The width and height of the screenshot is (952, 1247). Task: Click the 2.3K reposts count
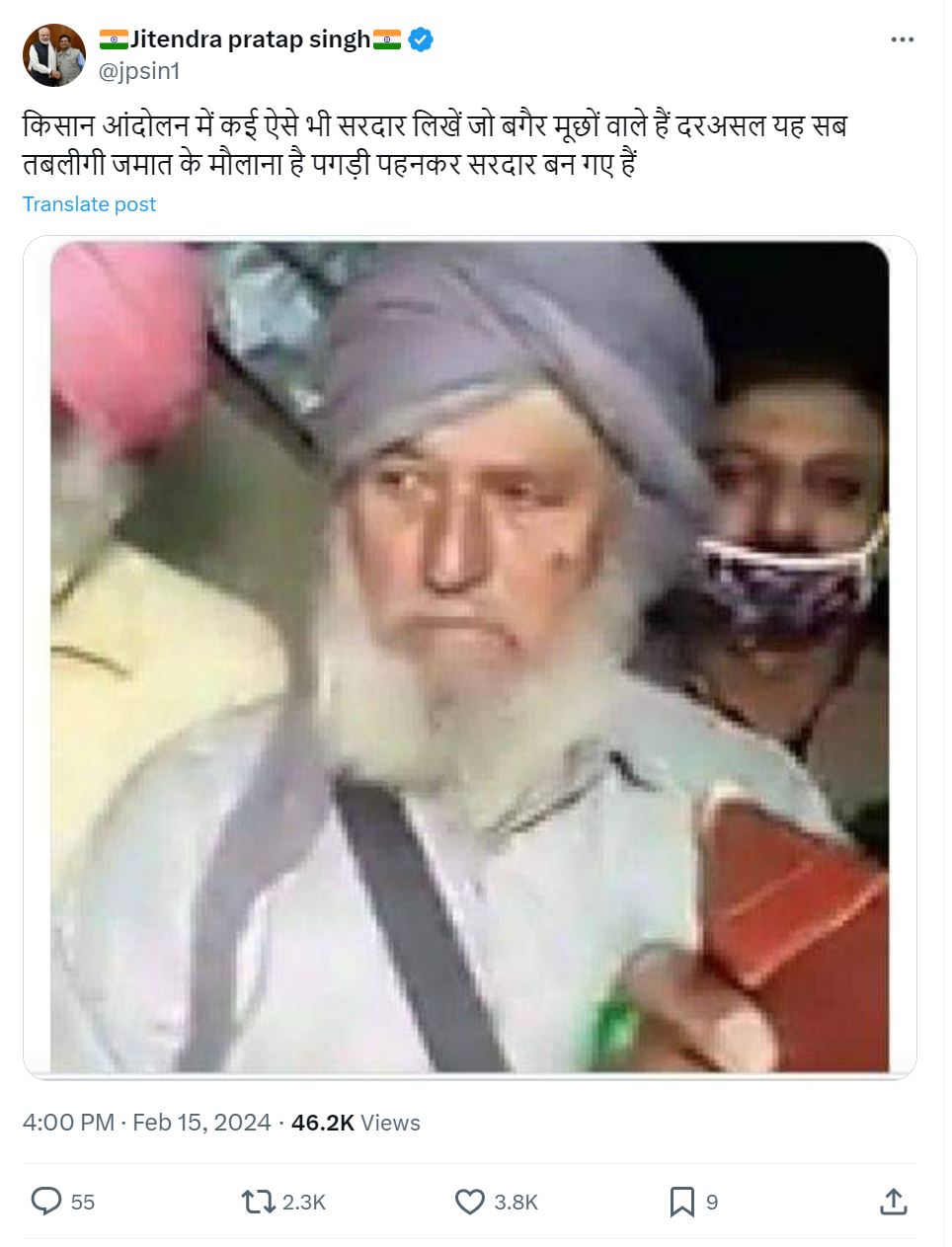point(304,1203)
